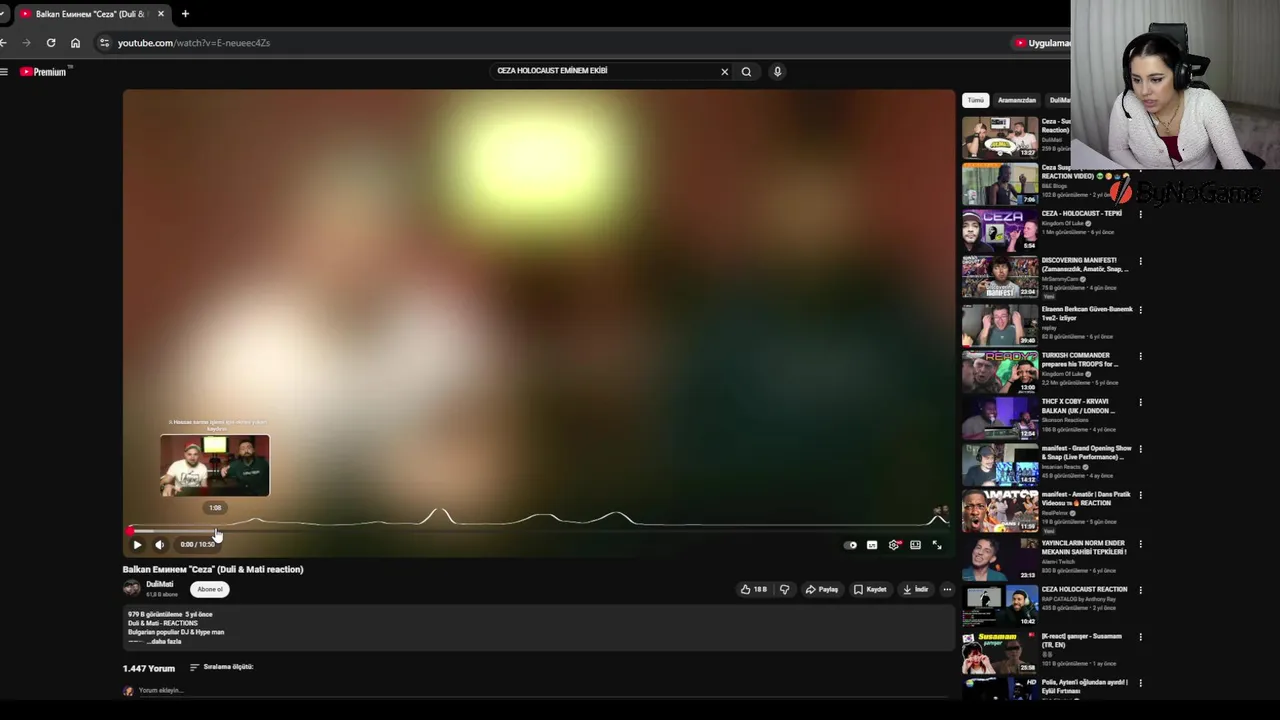Open DISCOVERING MANIFEST! video title
Screen dimensions: 1280x720
tap(1085, 265)
